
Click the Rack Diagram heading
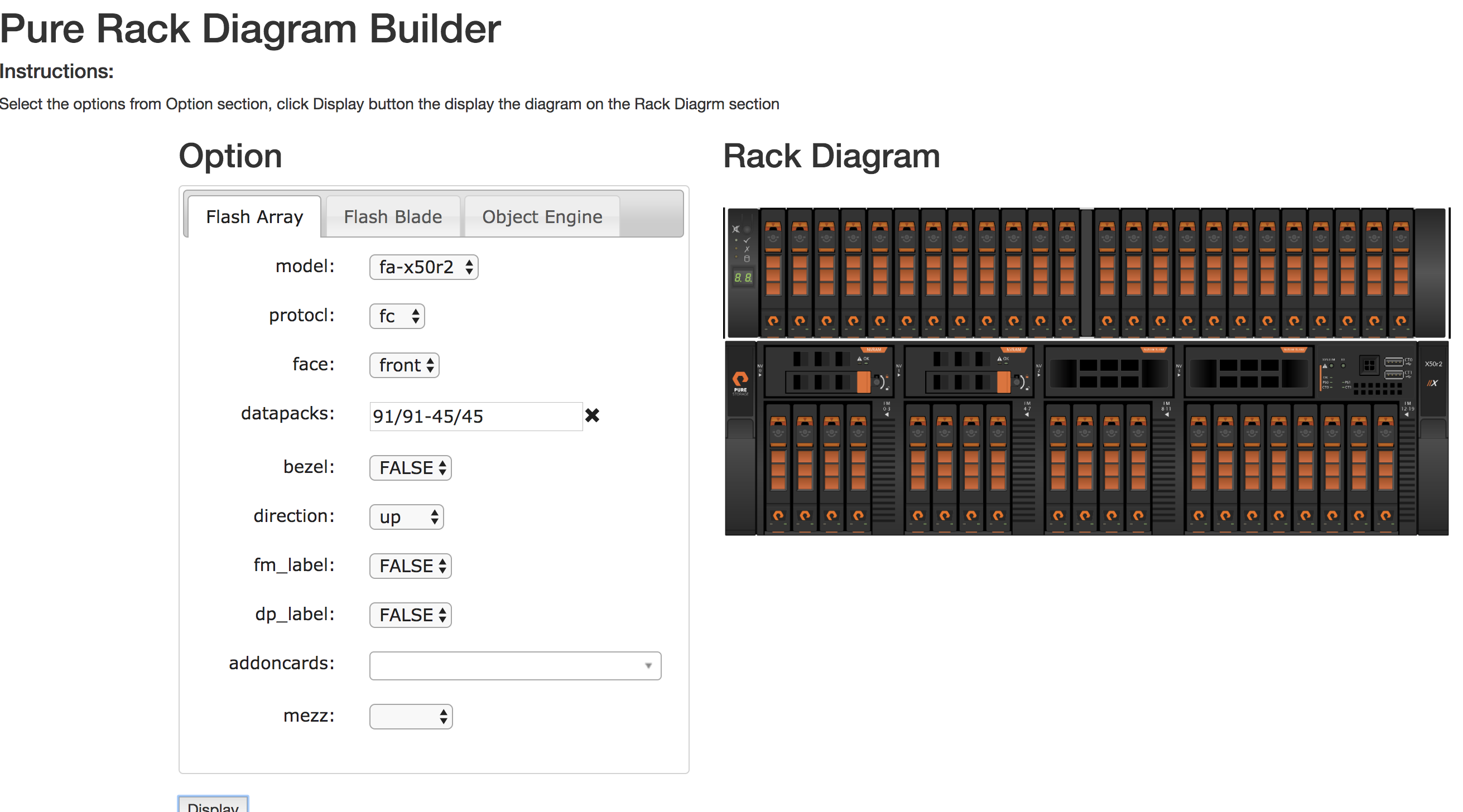(831, 156)
